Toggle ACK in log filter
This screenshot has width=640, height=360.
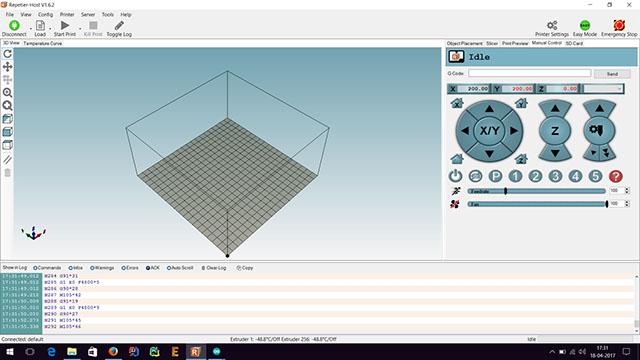click(153, 268)
